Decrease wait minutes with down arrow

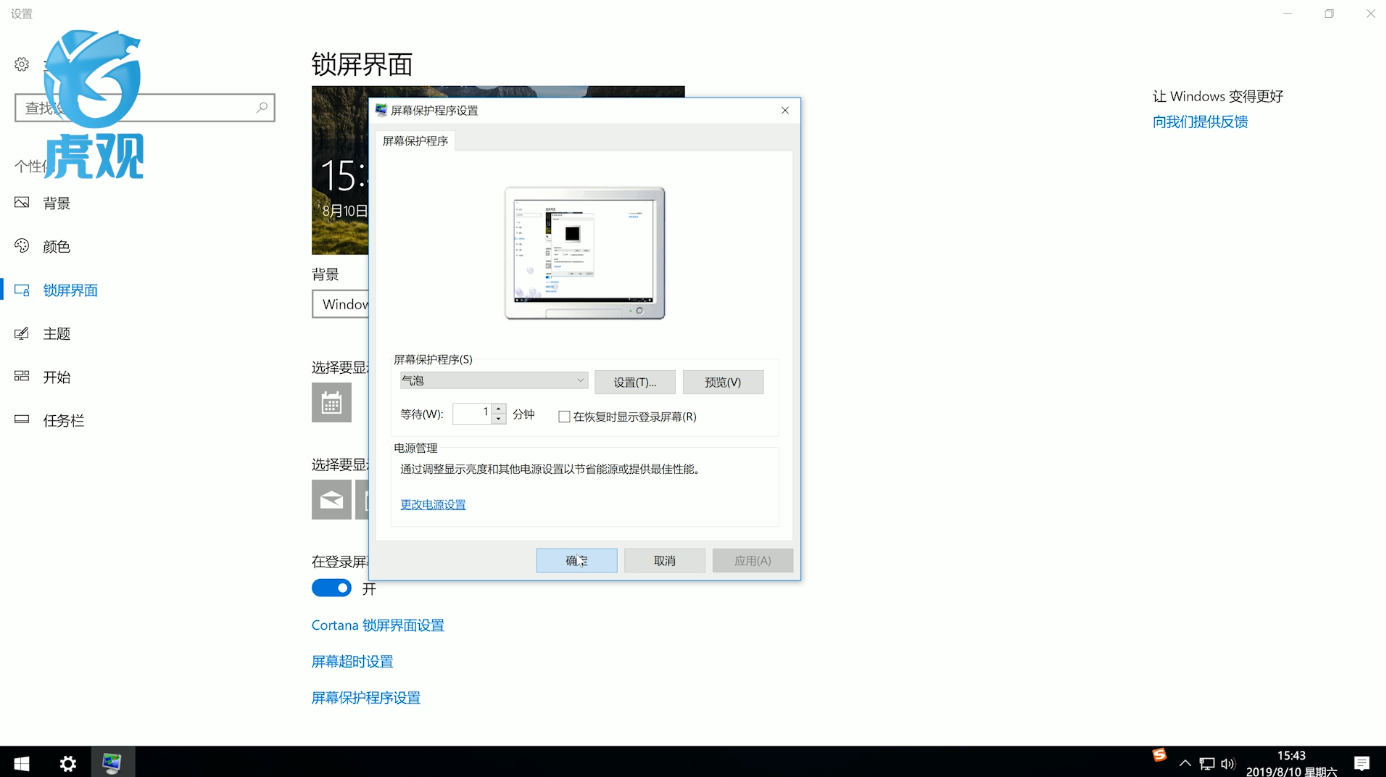tap(499, 419)
